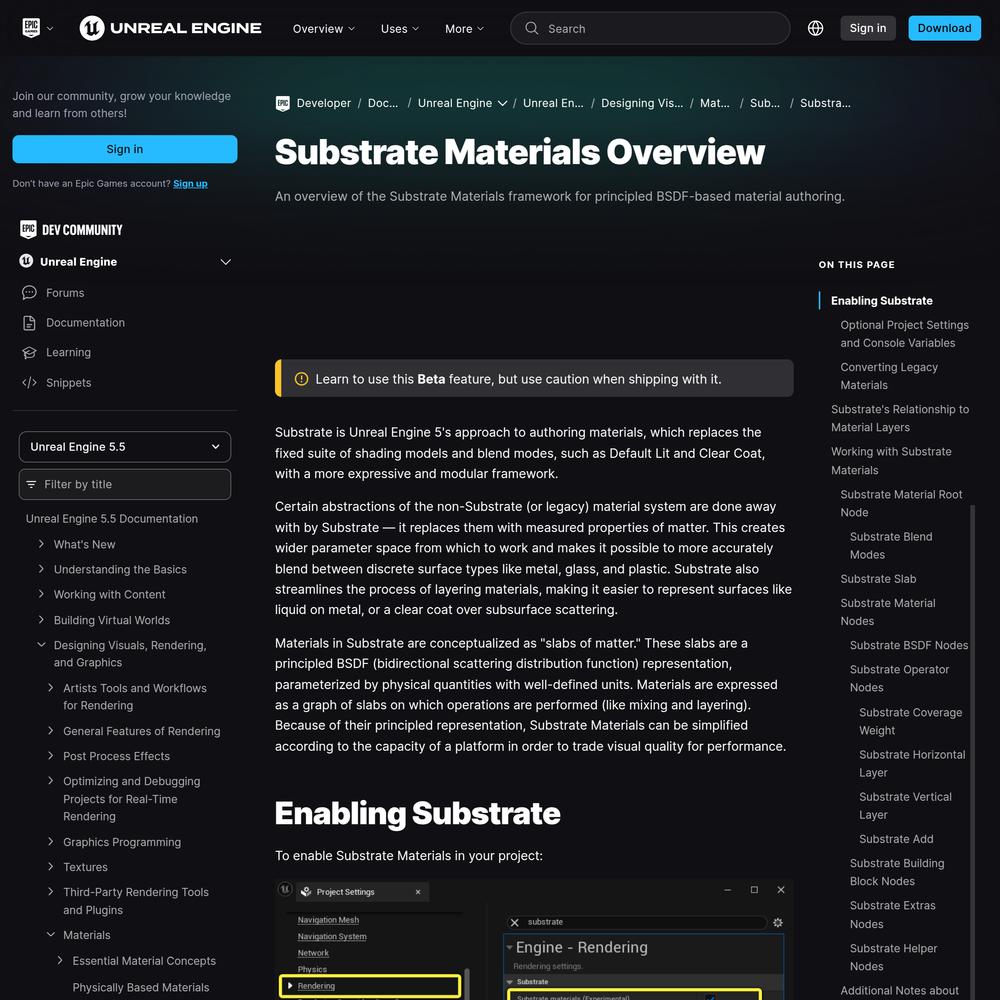This screenshot has height=1000, width=1000.
Task: Click the Epic Games logo icon in top bar
Action: tap(31, 28)
